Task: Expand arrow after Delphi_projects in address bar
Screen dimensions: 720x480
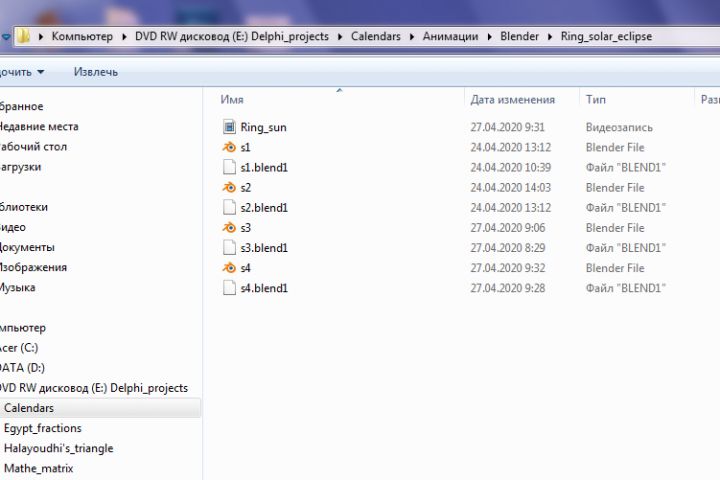Action: 340,37
